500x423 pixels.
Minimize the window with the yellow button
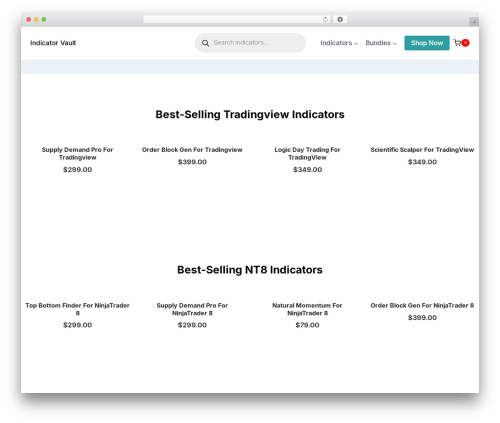(36, 20)
